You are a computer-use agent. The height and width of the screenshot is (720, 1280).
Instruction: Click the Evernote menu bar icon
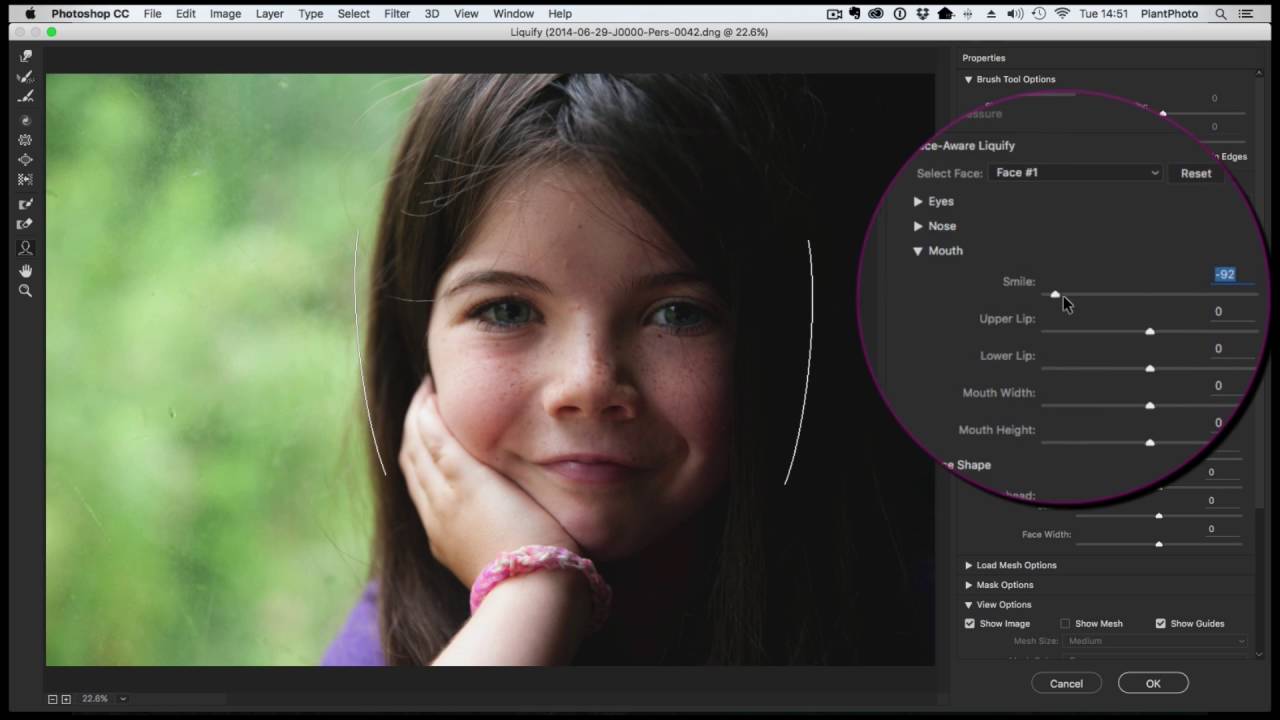point(856,14)
